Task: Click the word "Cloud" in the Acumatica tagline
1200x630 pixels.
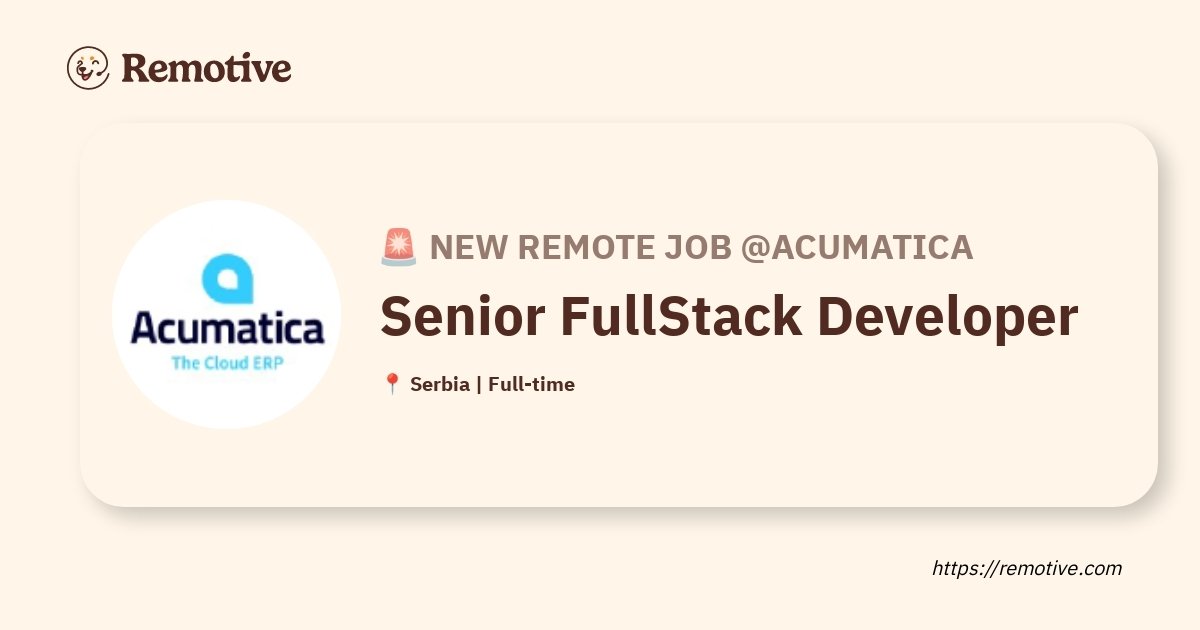Action: [225, 362]
